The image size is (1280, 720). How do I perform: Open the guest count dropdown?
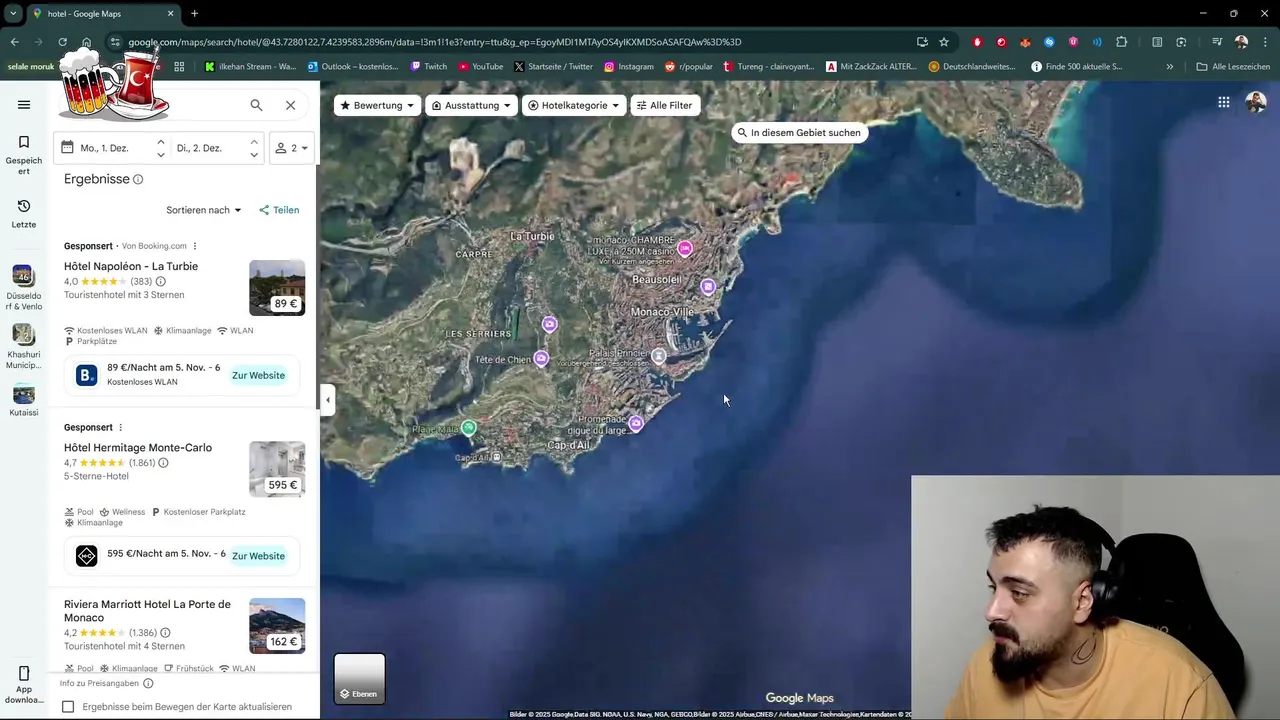coord(292,148)
